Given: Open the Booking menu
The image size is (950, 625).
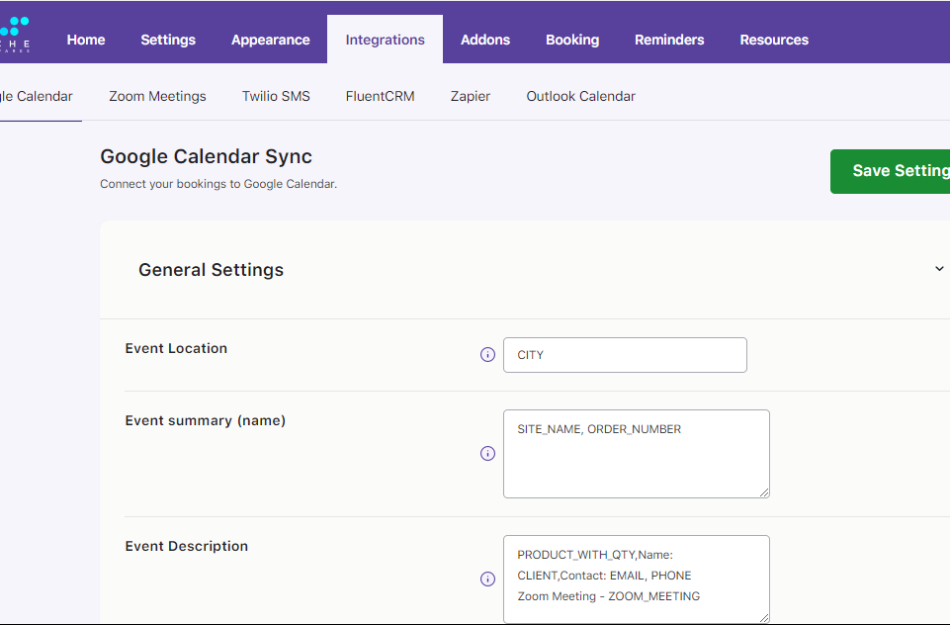Looking at the screenshot, I should (x=572, y=39).
